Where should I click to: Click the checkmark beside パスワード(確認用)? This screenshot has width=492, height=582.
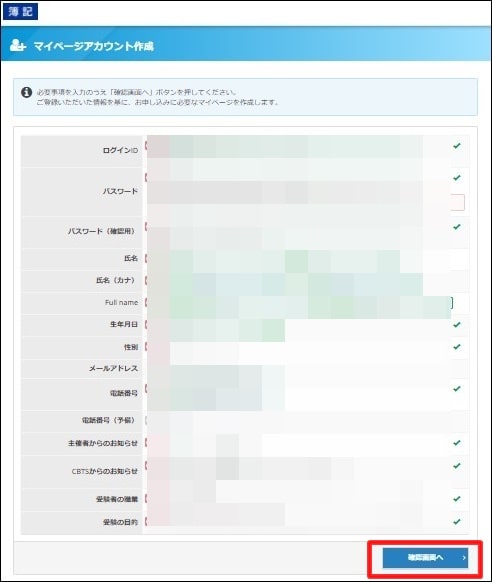click(457, 227)
